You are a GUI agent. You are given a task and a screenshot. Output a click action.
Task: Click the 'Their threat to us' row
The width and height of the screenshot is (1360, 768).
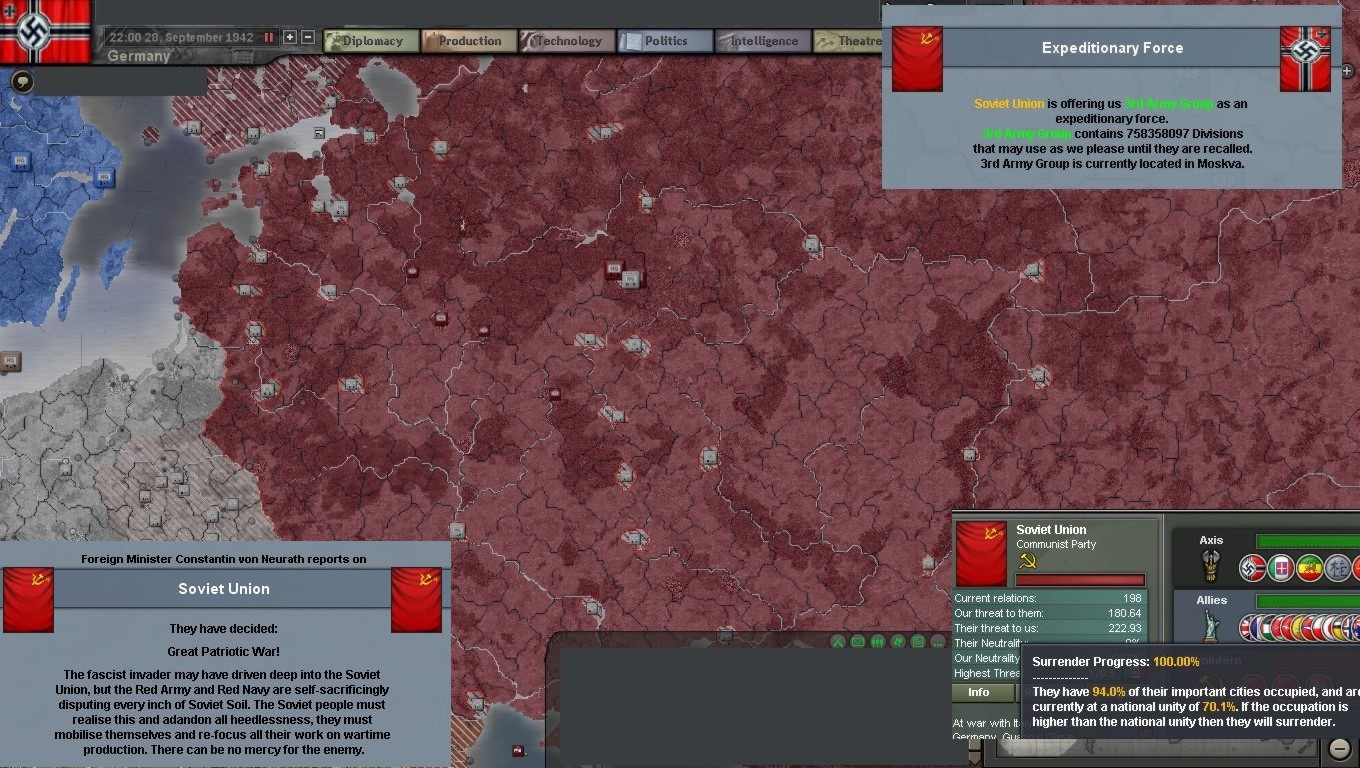pyautogui.click(x=1048, y=628)
